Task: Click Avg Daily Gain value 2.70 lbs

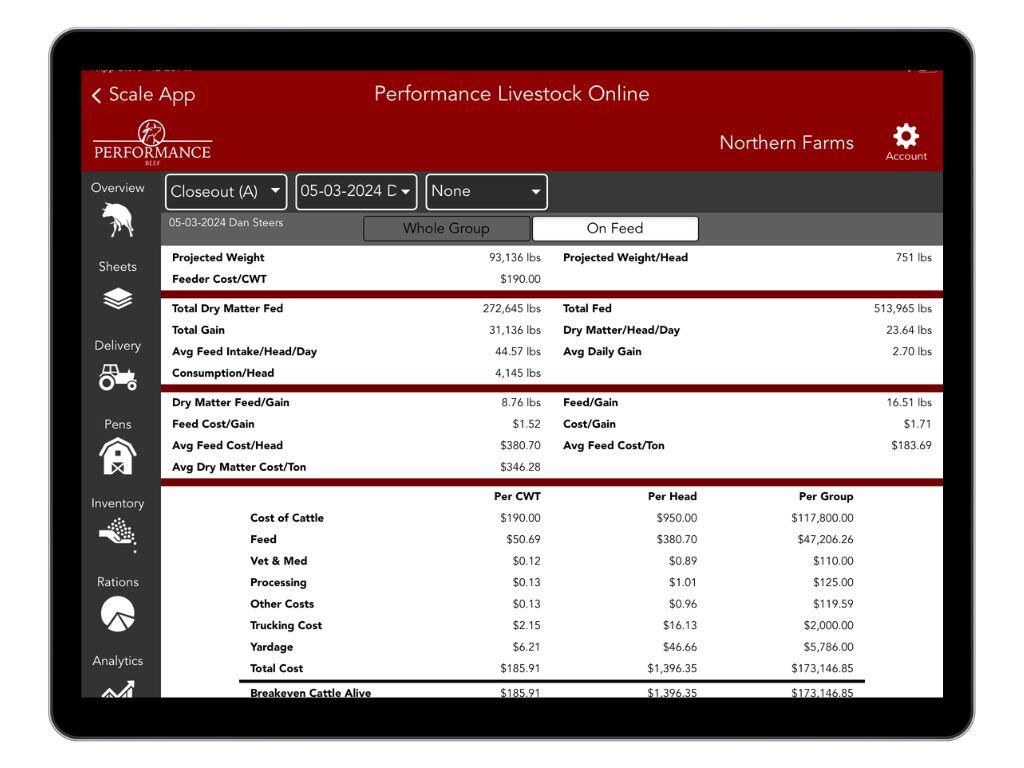Action: coord(912,351)
